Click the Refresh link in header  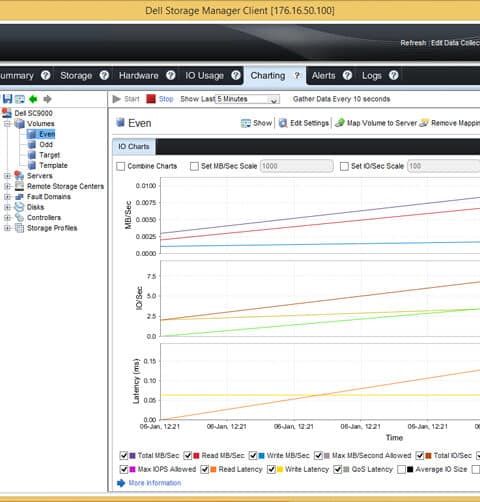click(x=413, y=43)
